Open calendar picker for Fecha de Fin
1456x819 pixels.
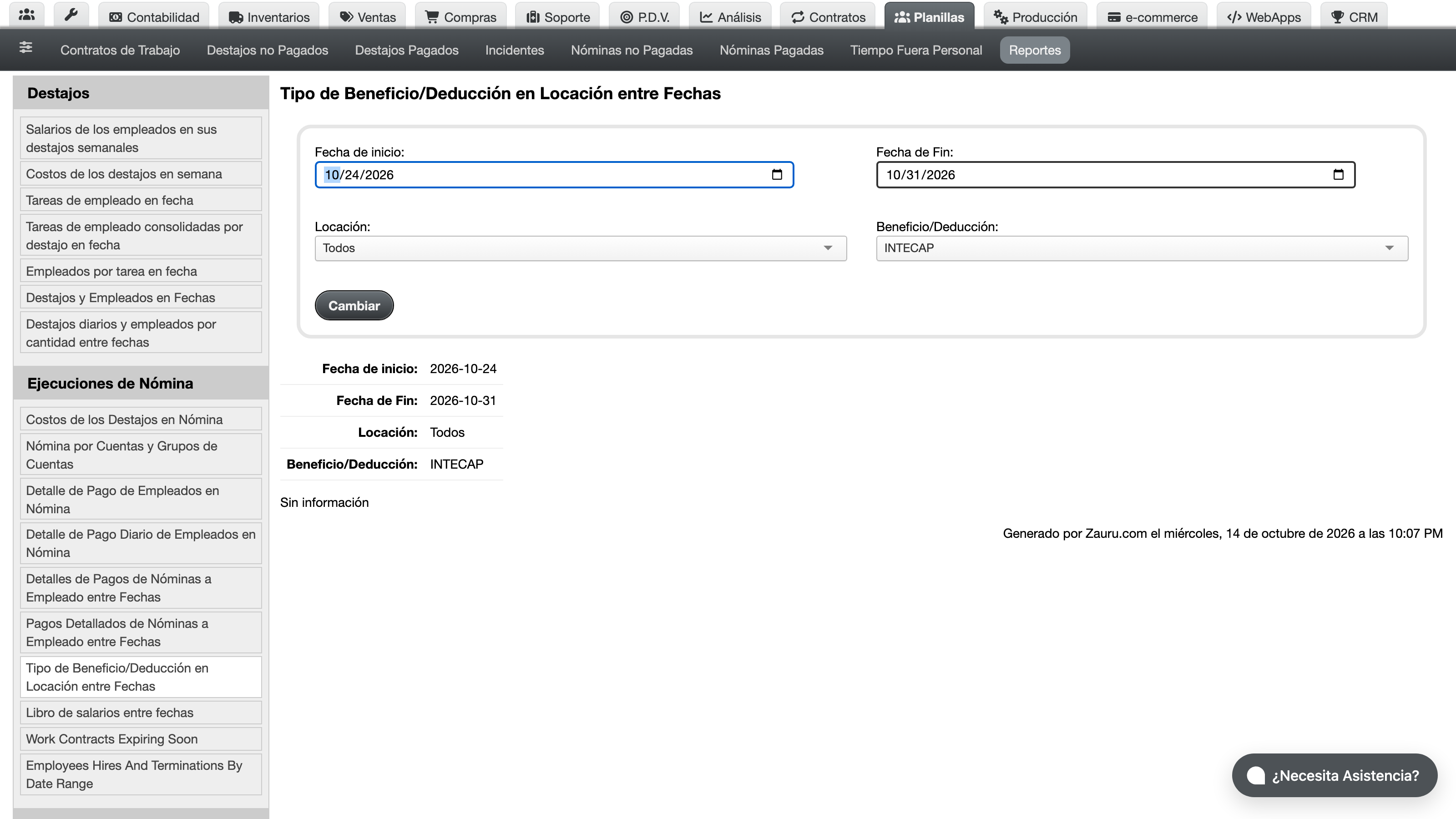[x=1338, y=175]
